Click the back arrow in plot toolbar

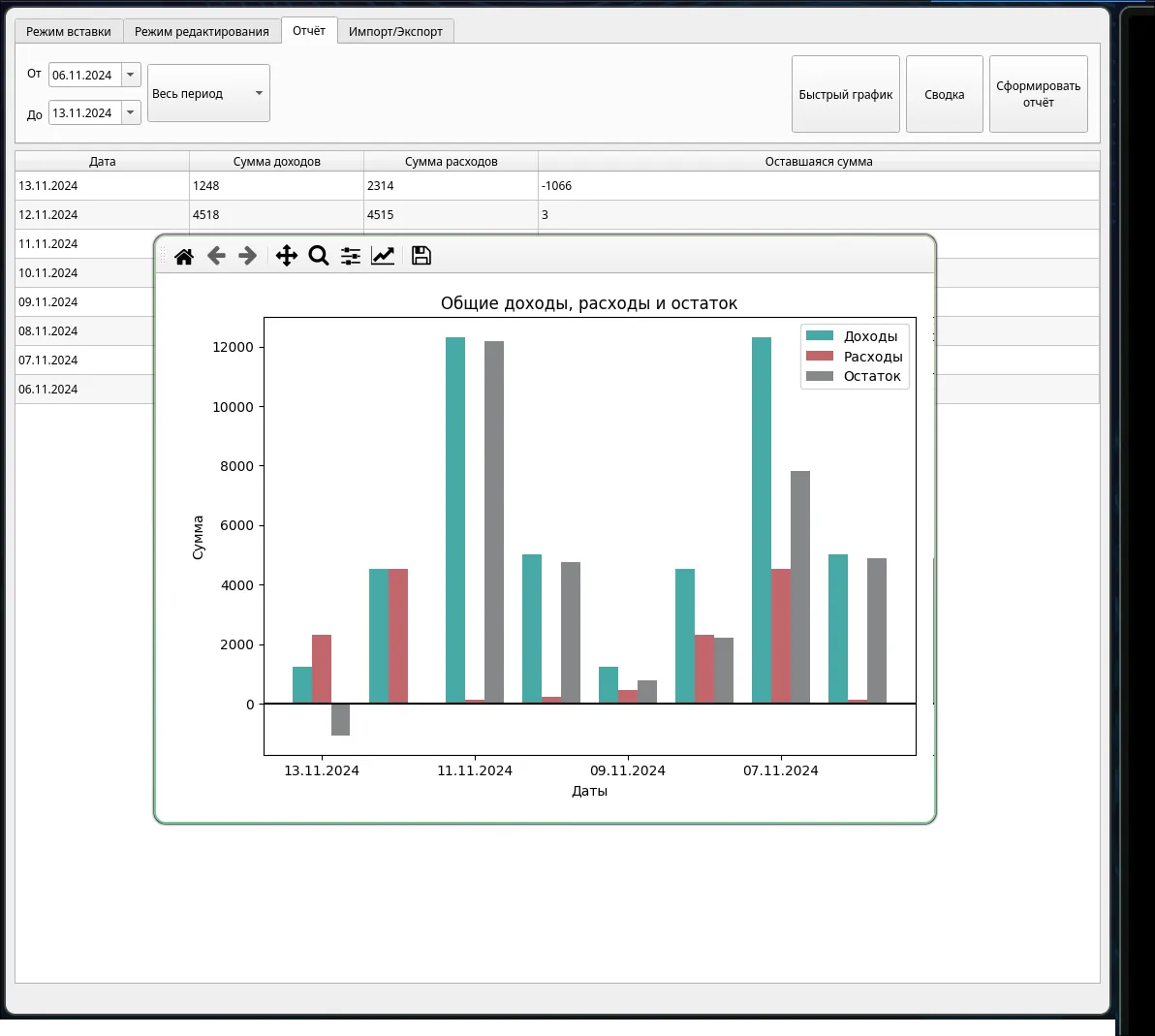(216, 256)
